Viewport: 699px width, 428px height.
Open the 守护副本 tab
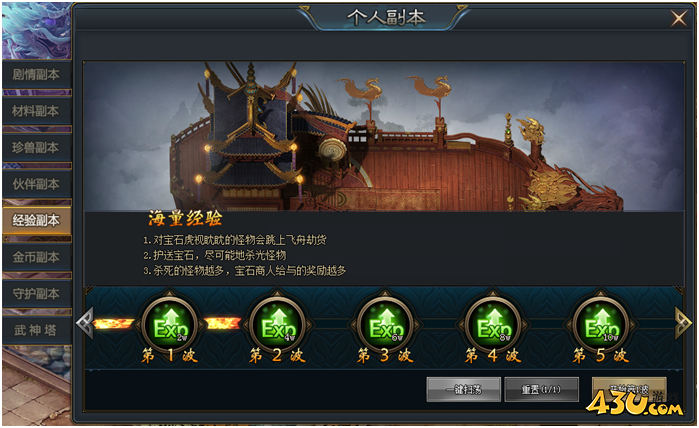(x=36, y=294)
